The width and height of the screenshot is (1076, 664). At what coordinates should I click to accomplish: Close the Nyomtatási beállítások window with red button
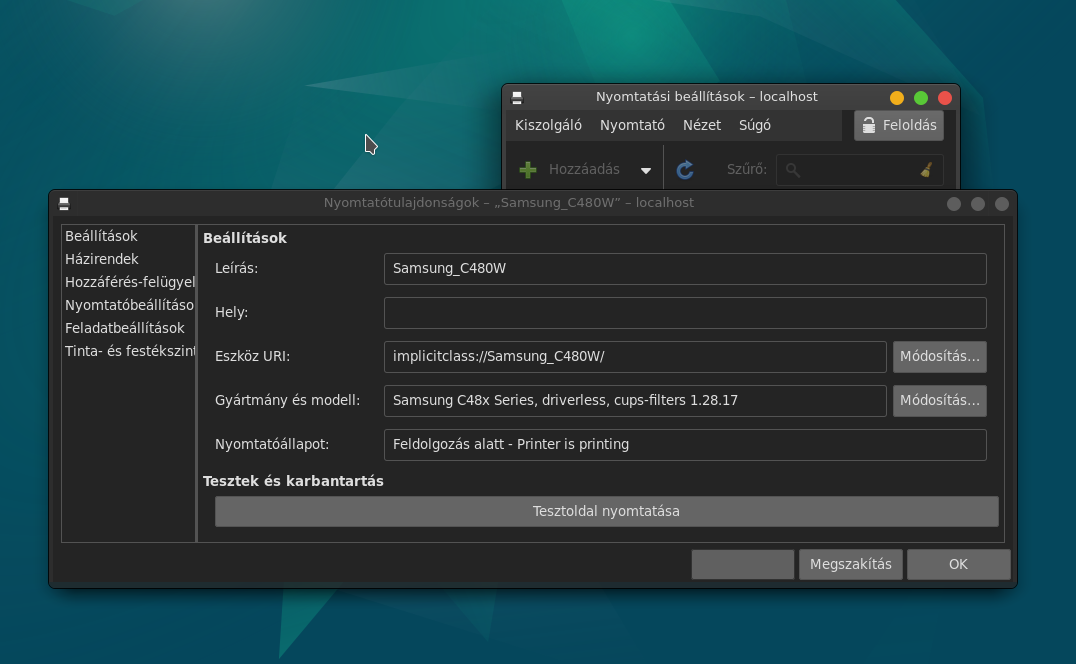click(945, 98)
